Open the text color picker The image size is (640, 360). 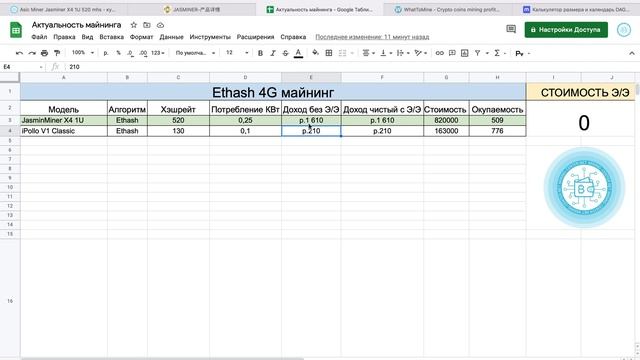point(298,53)
